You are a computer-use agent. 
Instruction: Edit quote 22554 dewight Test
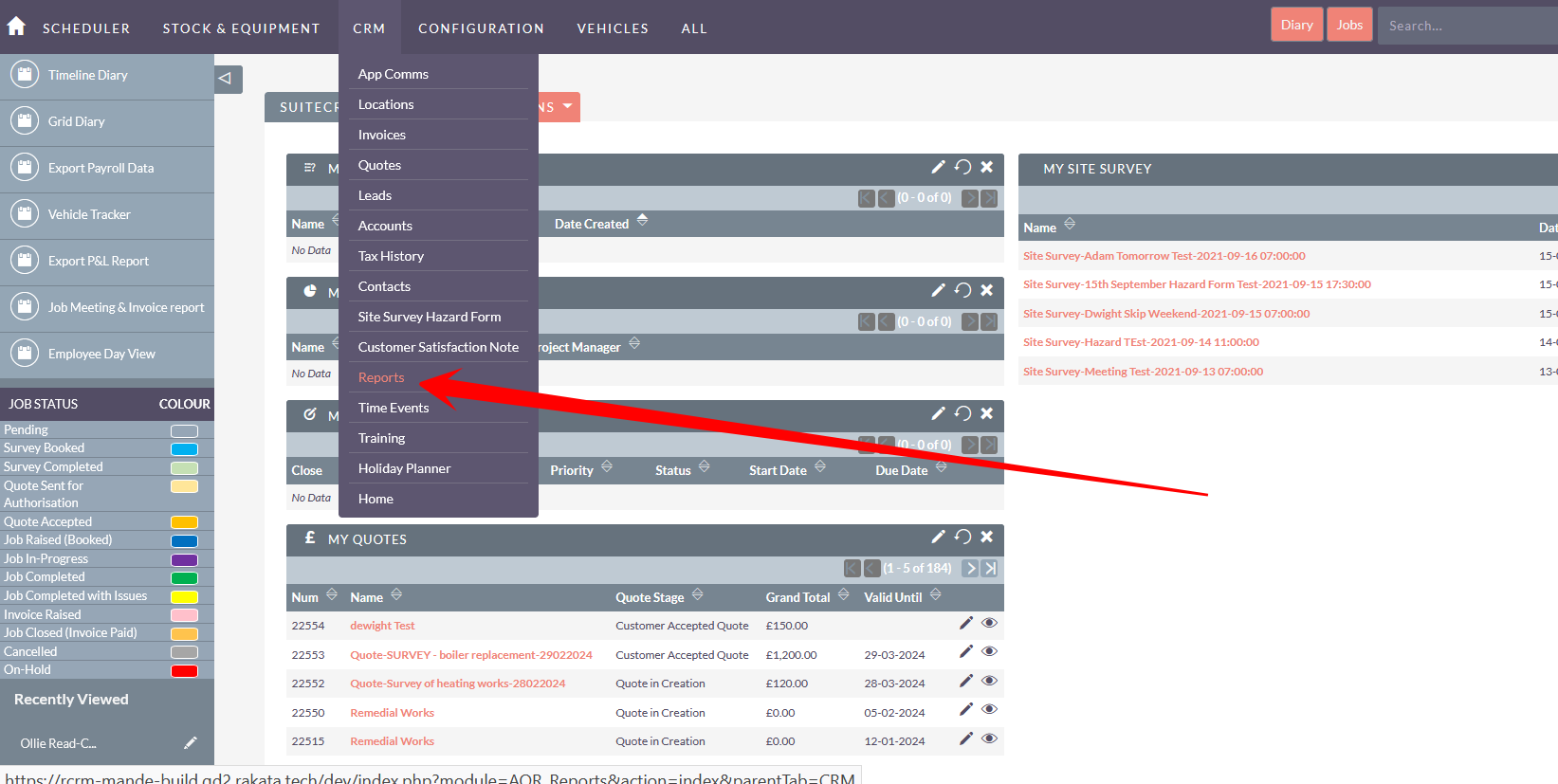point(966,623)
